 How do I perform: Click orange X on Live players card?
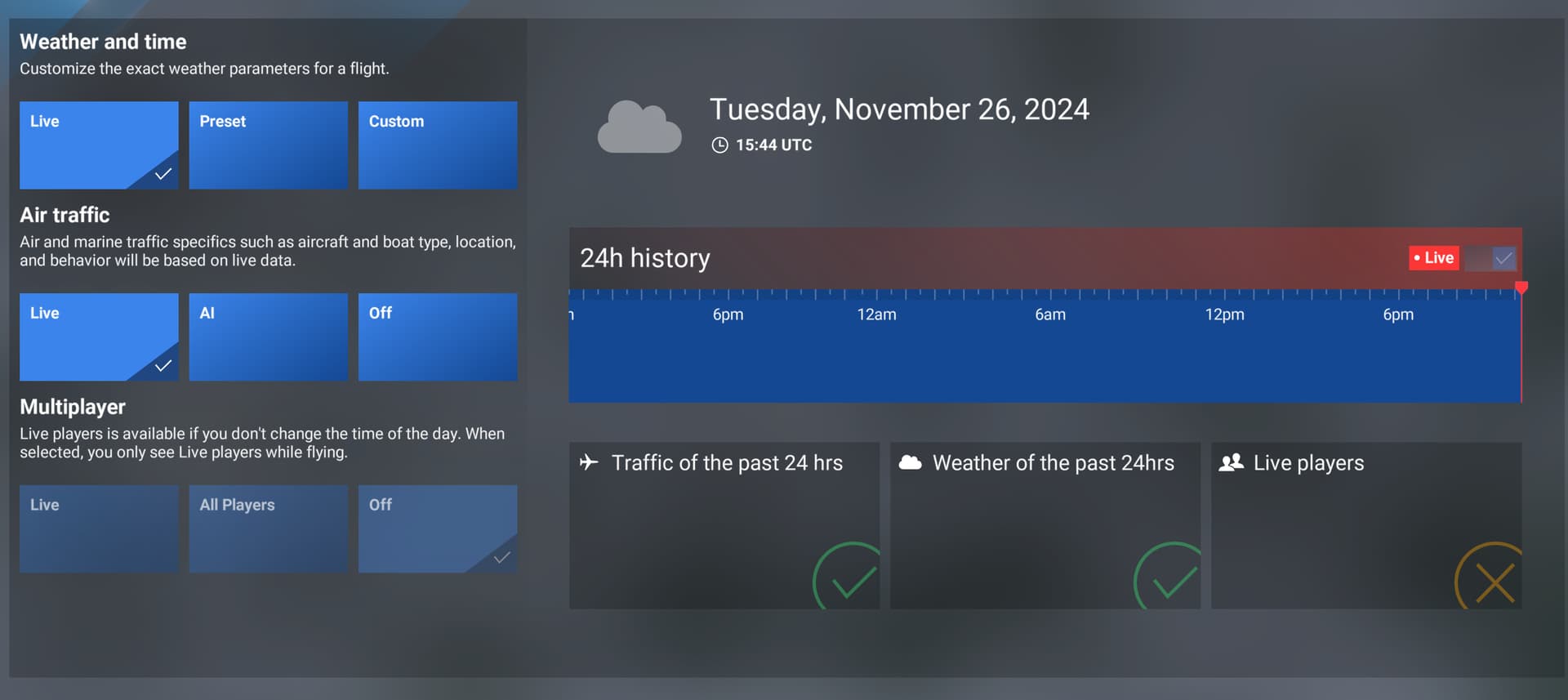[x=1489, y=576]
